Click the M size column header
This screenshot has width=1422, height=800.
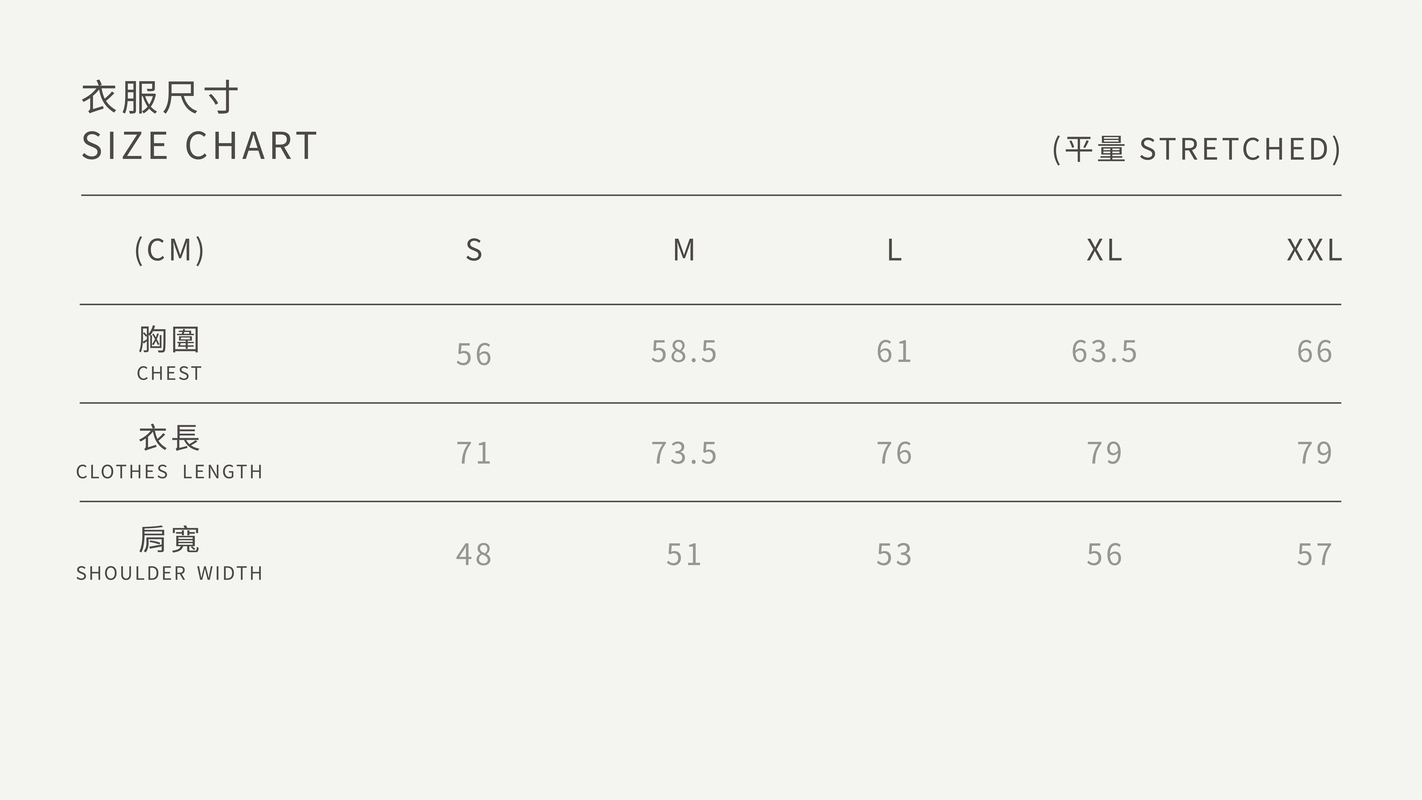pos(684,250)
